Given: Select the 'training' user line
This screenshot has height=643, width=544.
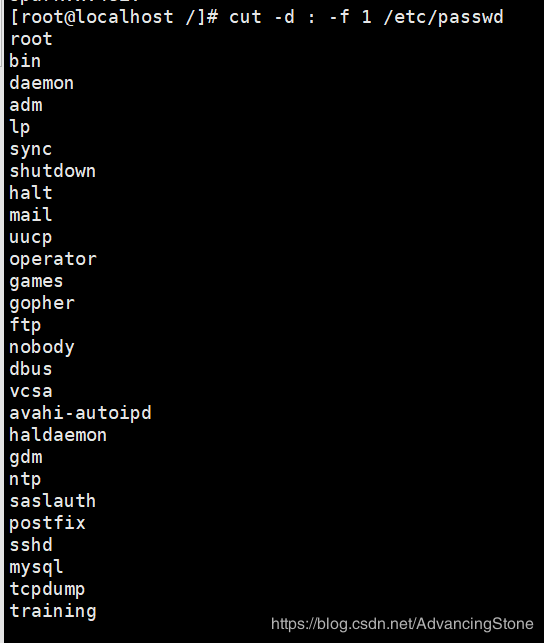Looking at the screenshot, I should [53, 611].
